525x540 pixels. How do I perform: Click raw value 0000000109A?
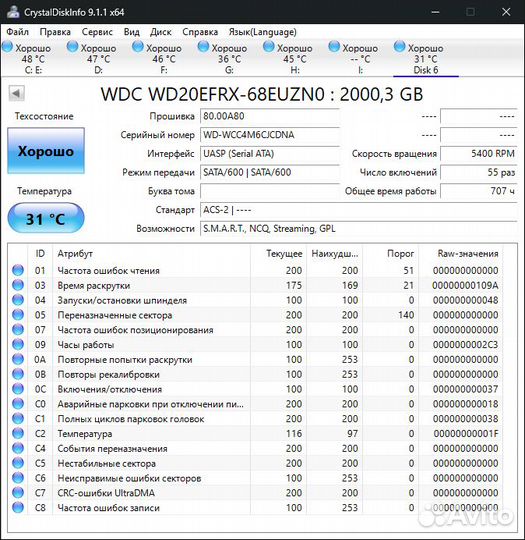465,285
